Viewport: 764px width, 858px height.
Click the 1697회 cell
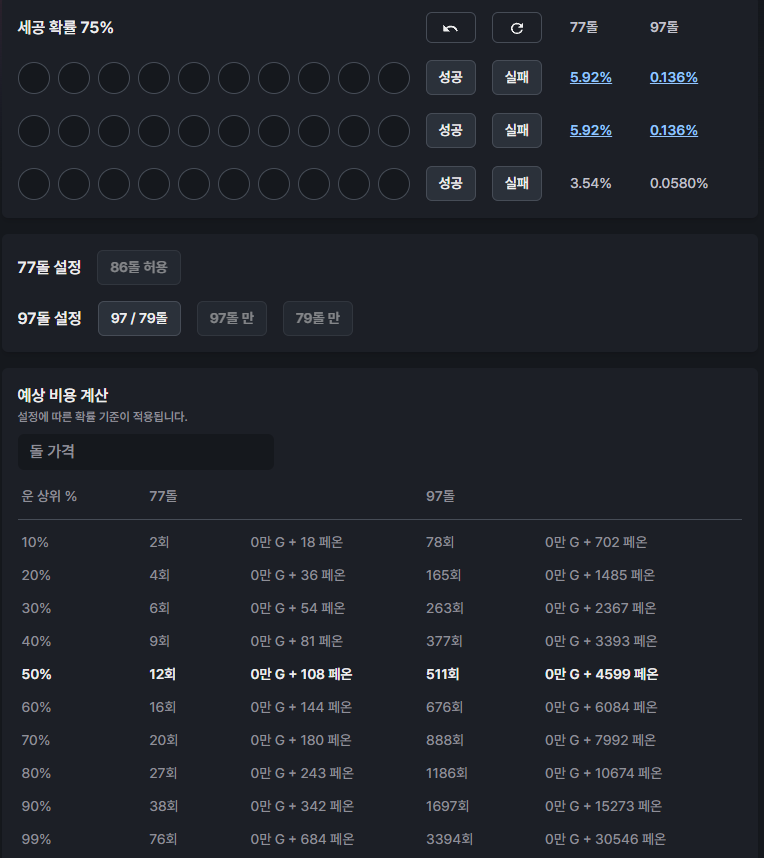pyautogui.click(x=448, y=806)
